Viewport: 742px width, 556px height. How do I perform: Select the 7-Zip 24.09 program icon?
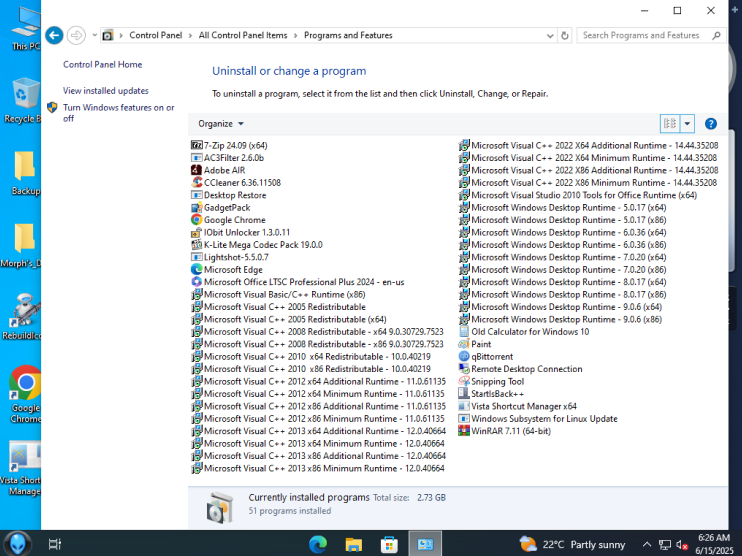(x=196, y=145)
